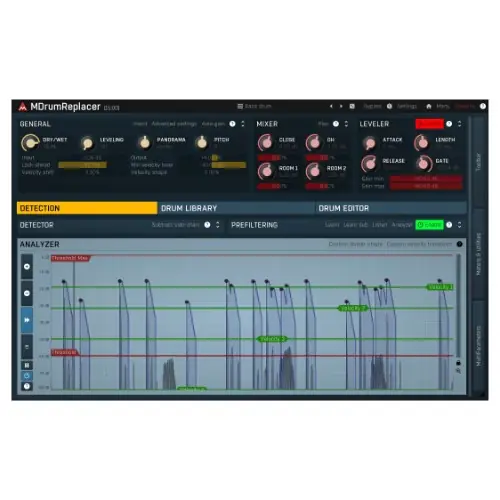The width and height of the screenshot is (500, 500).
Task: Expand the Toolbar side panel
Action: click(x=478, y=162)
